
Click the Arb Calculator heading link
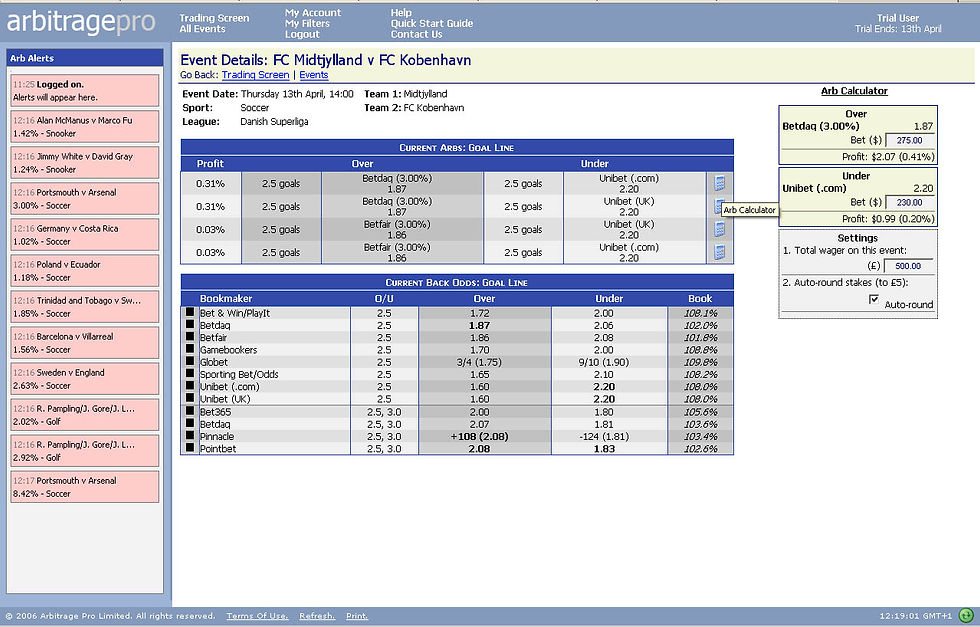pos(854,91)
